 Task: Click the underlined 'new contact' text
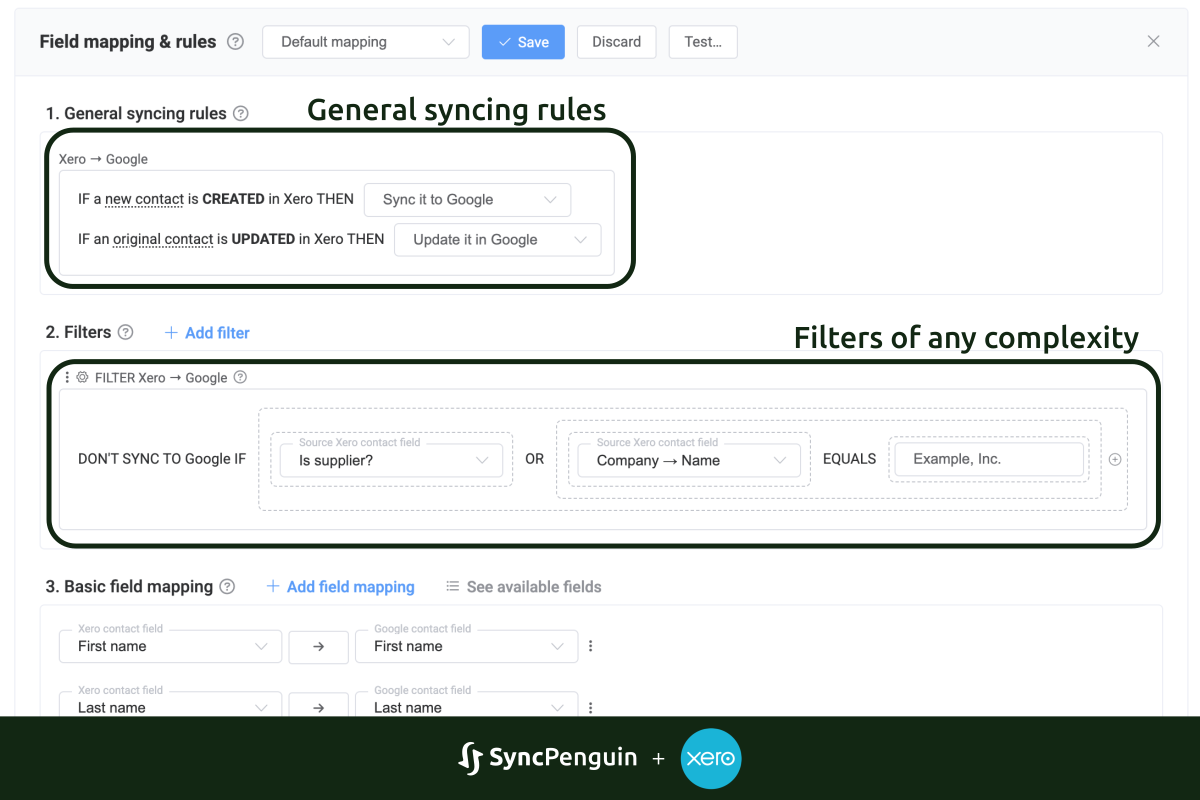point(144,199)
